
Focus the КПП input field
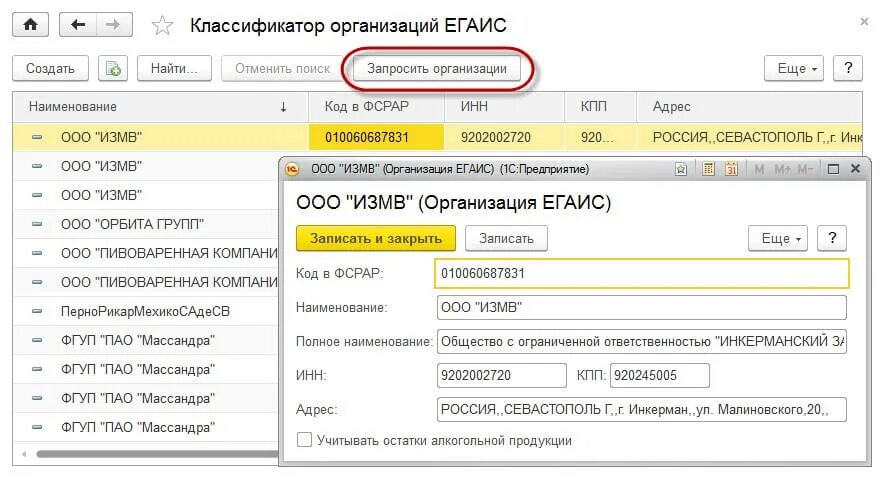[x=659, y=376]
